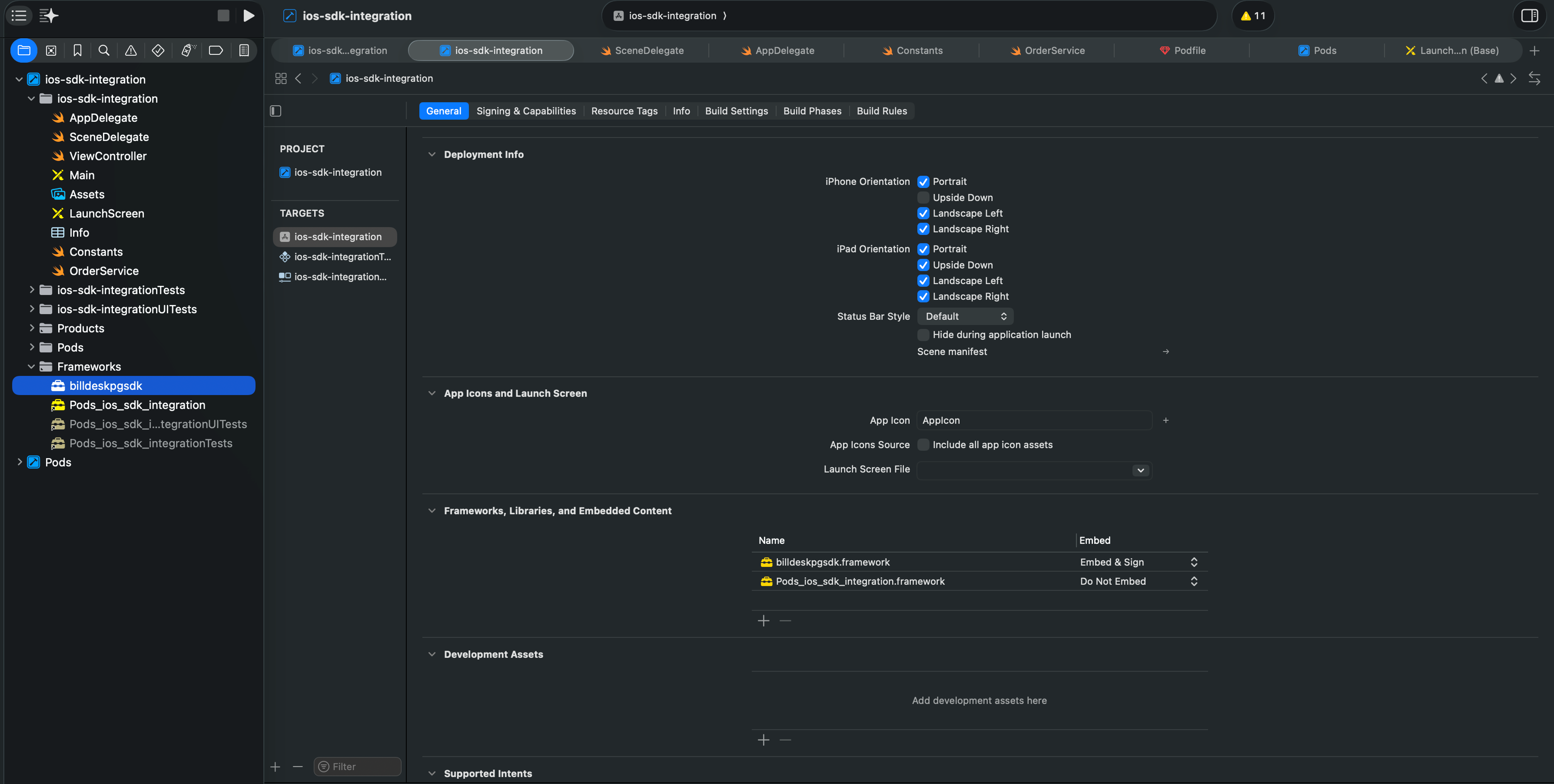The height and width of the screenshot is (784, 1554).
Task: Open the Bookmark navigator icon
Action: [77, 51]
